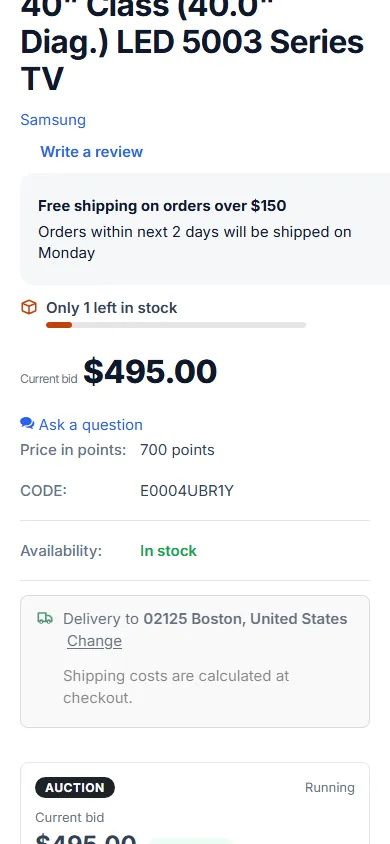Click the 700 points price value

tap(177, 450)
